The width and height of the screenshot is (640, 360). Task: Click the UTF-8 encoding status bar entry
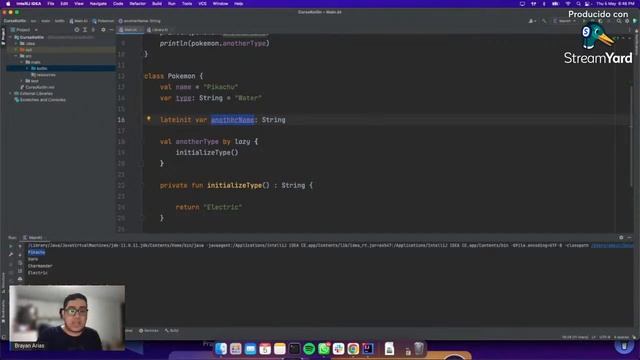605,337
